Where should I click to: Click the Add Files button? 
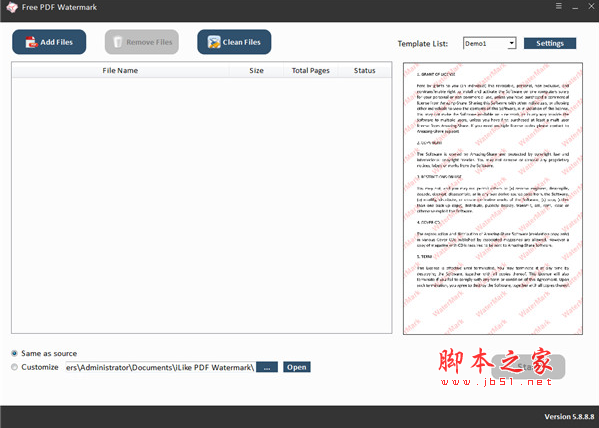click(x=49, y=42)
